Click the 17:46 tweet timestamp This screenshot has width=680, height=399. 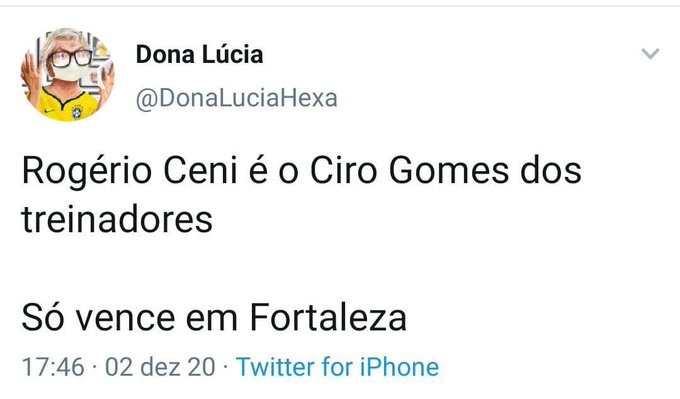(x=53, y=367)
